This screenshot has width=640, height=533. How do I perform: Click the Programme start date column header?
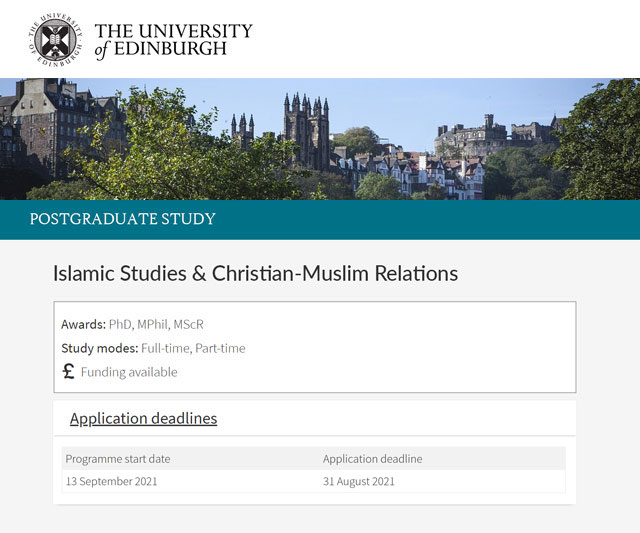[x=118, y=459]
